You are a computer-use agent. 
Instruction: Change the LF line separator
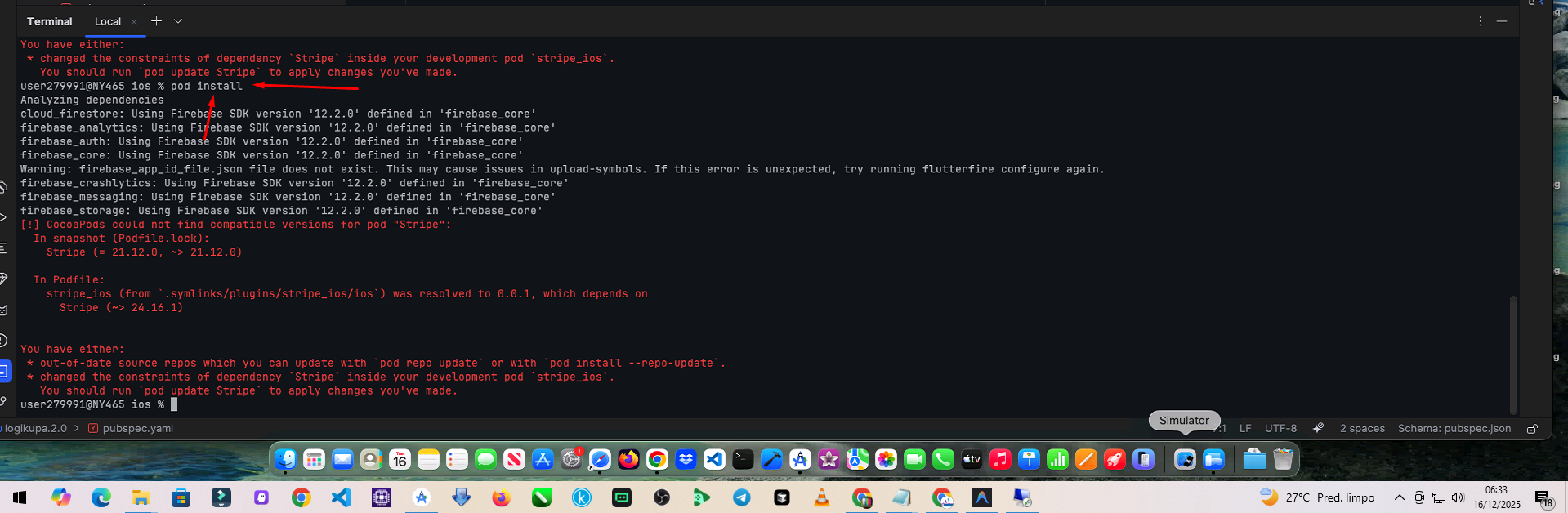[x=1245, y=428]
